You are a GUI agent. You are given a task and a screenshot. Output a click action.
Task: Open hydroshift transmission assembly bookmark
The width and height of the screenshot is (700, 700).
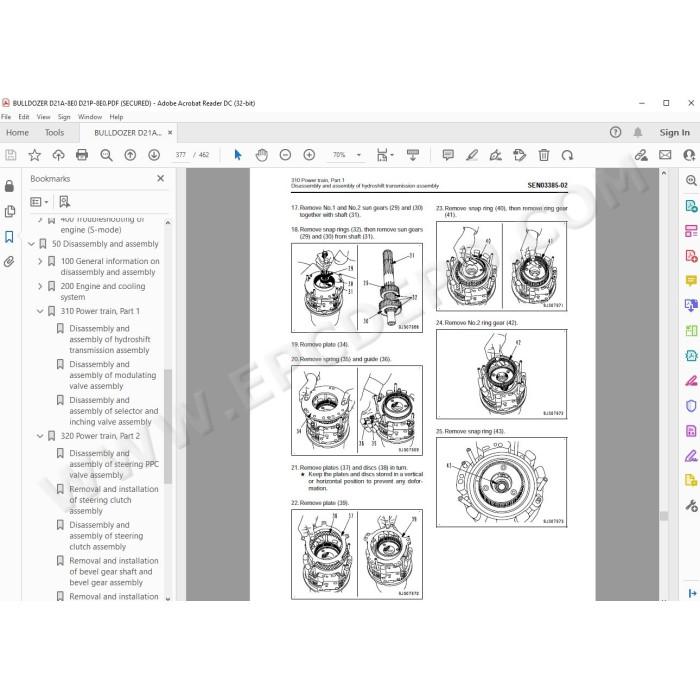109,339
